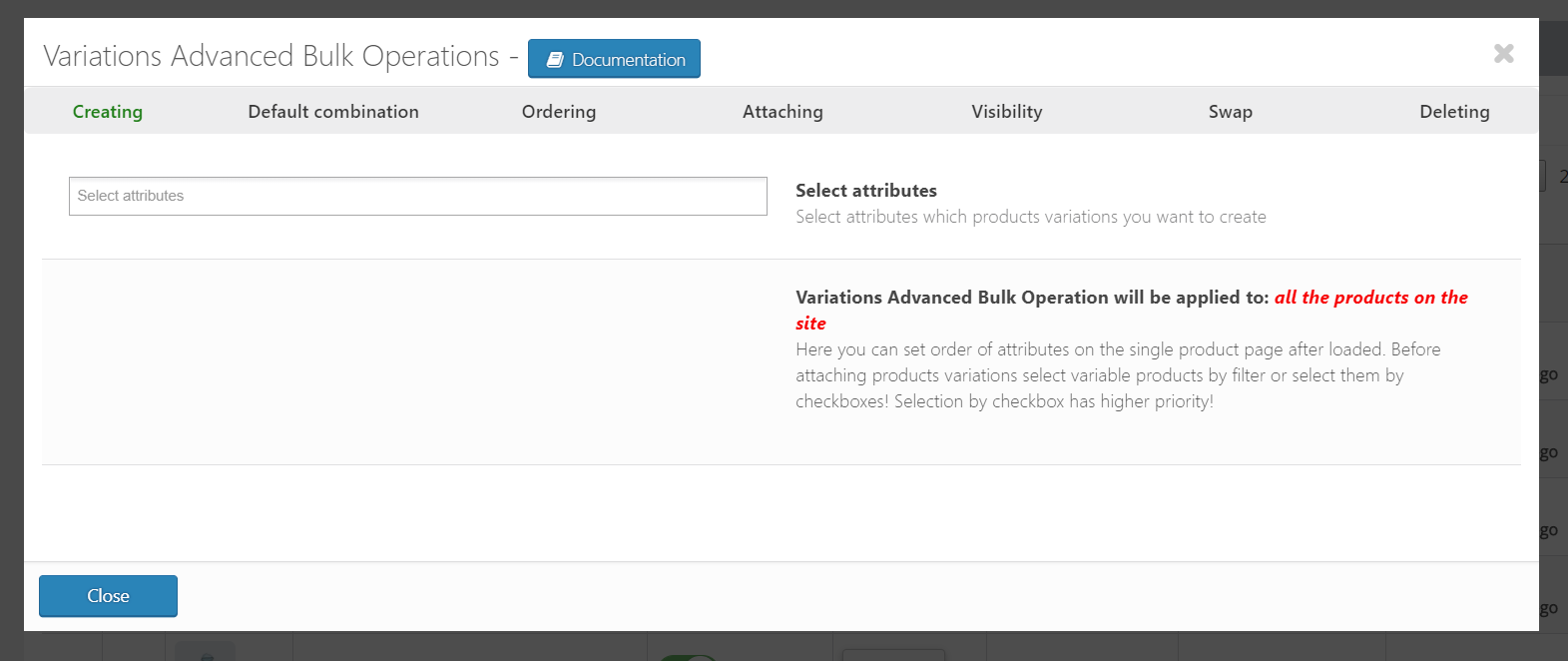Open the Deleting tab
Screen dimensions: 1568x661
pos(1454,112)
